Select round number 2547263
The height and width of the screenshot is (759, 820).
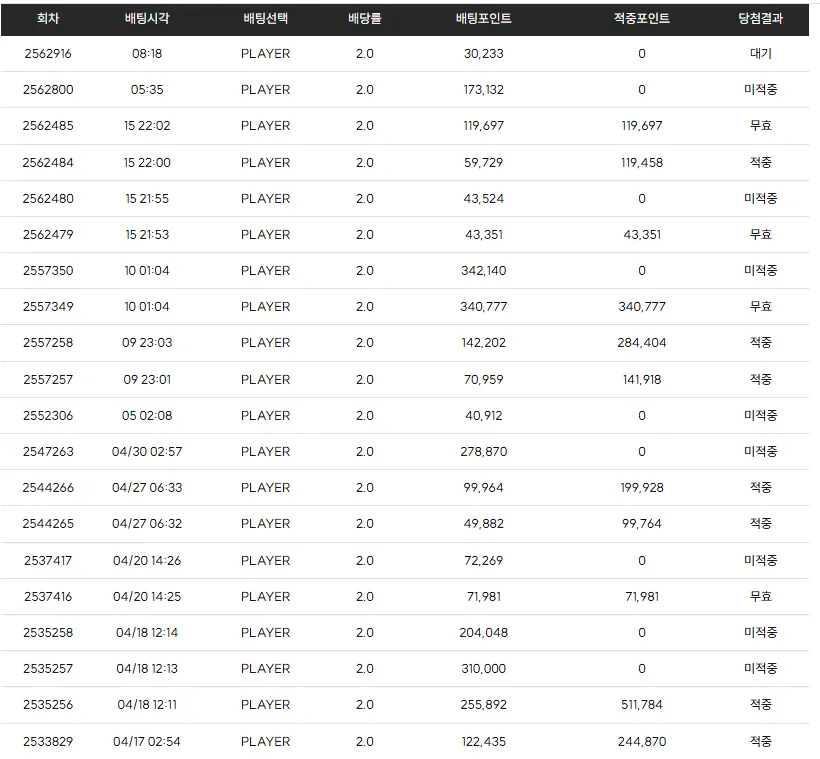[x=48, y=451]
